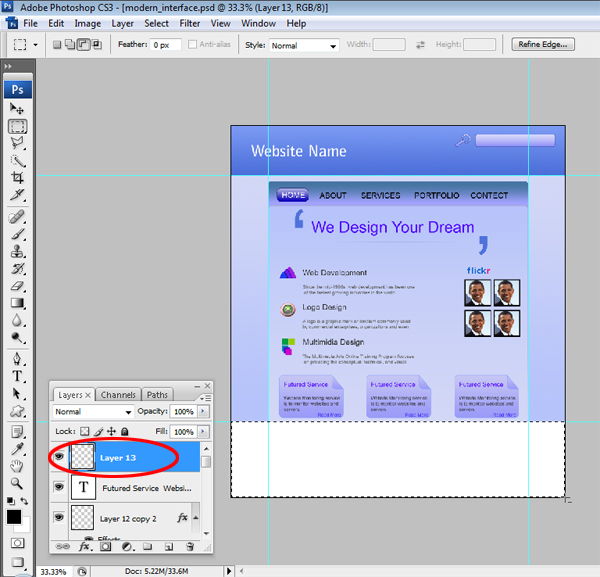The image size is (600, 577).
Task: Select the Move tool
Action: tap(17, 109)
